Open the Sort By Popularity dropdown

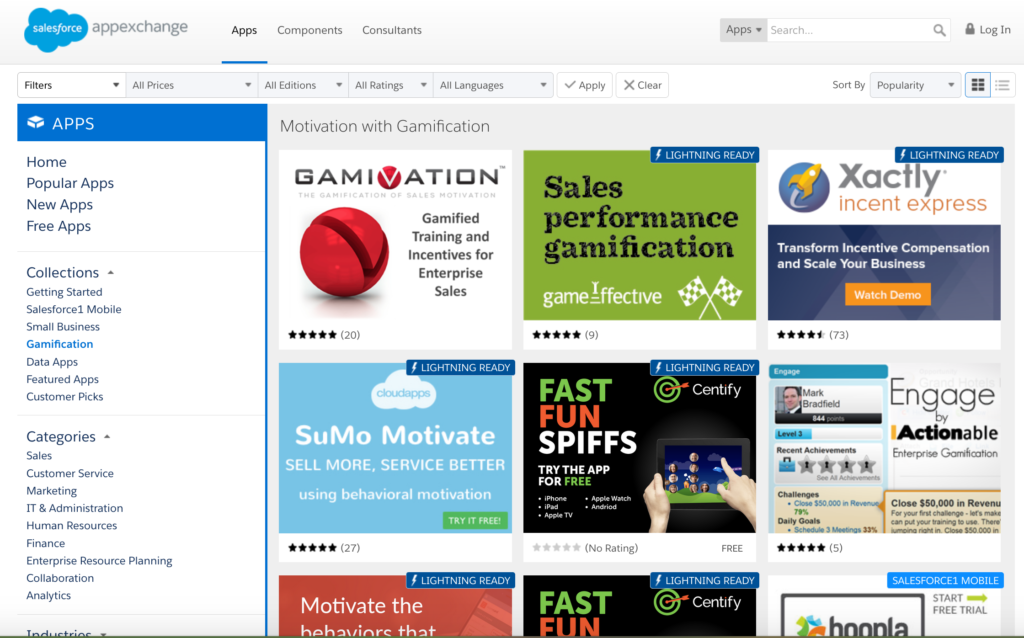pos(915,85)
